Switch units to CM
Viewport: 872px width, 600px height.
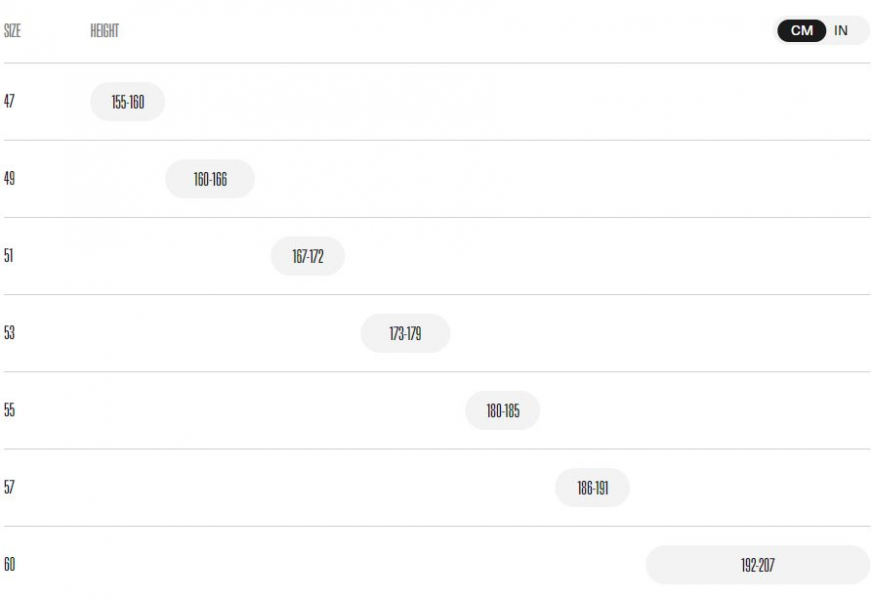(x=801, y=31)
